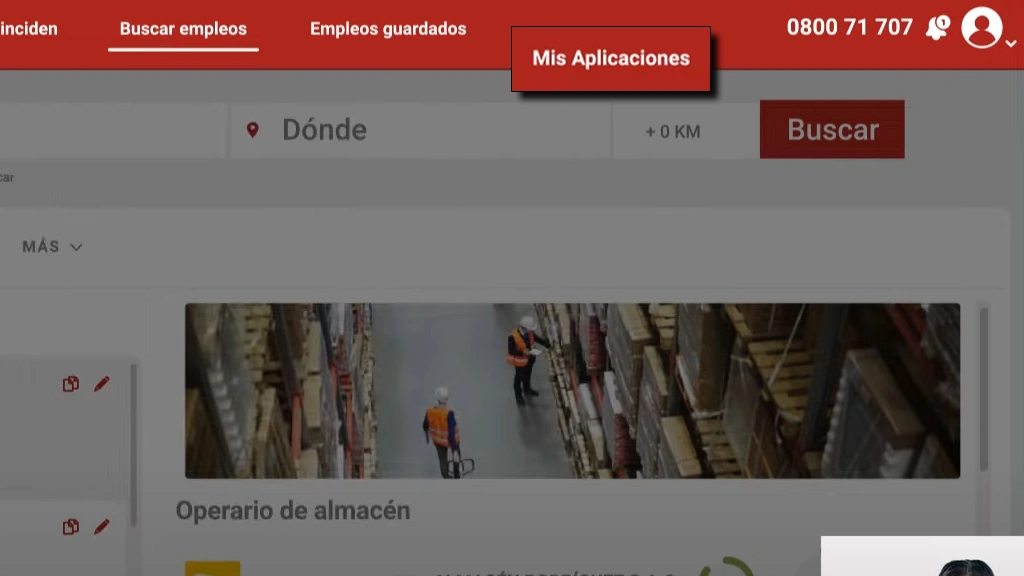This screenshot has height=576, width=1024.
Task: Open the user profile avatar
Action: point(982,27)
